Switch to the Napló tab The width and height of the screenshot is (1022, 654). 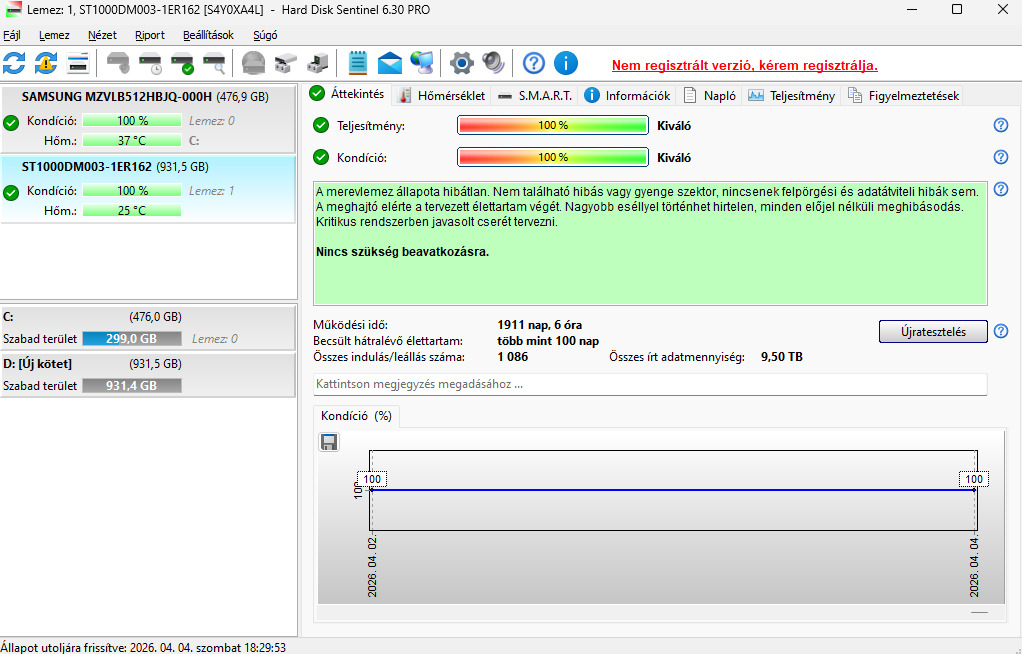point(710,96)
